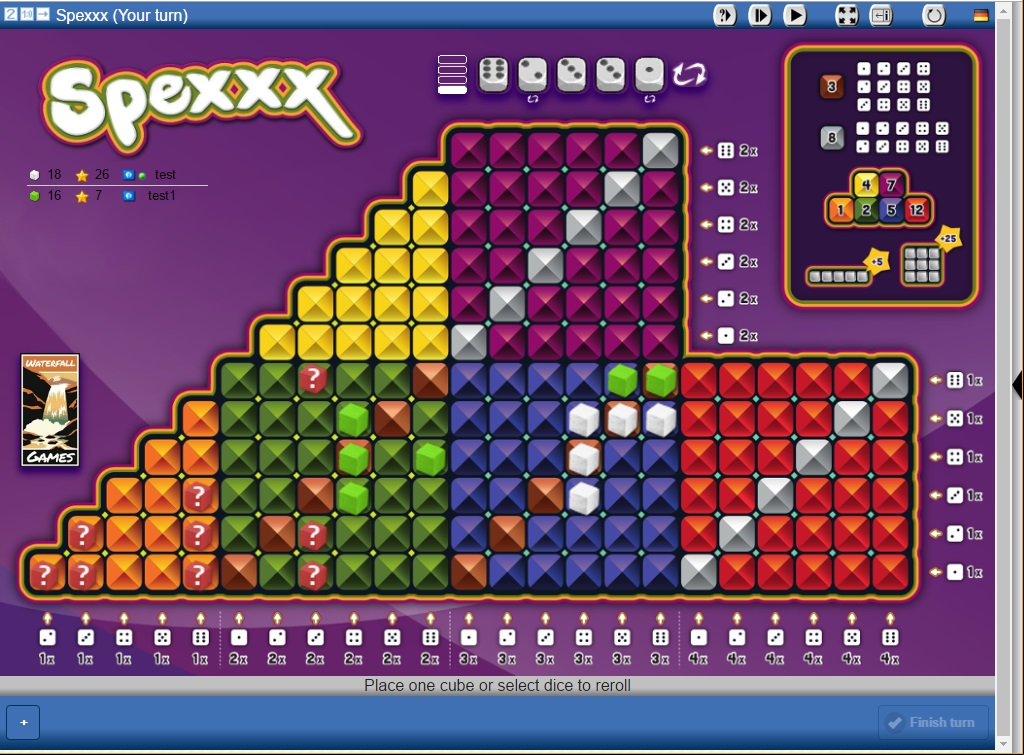Click the step-forward button in the title bar

(x=760, y=15)
